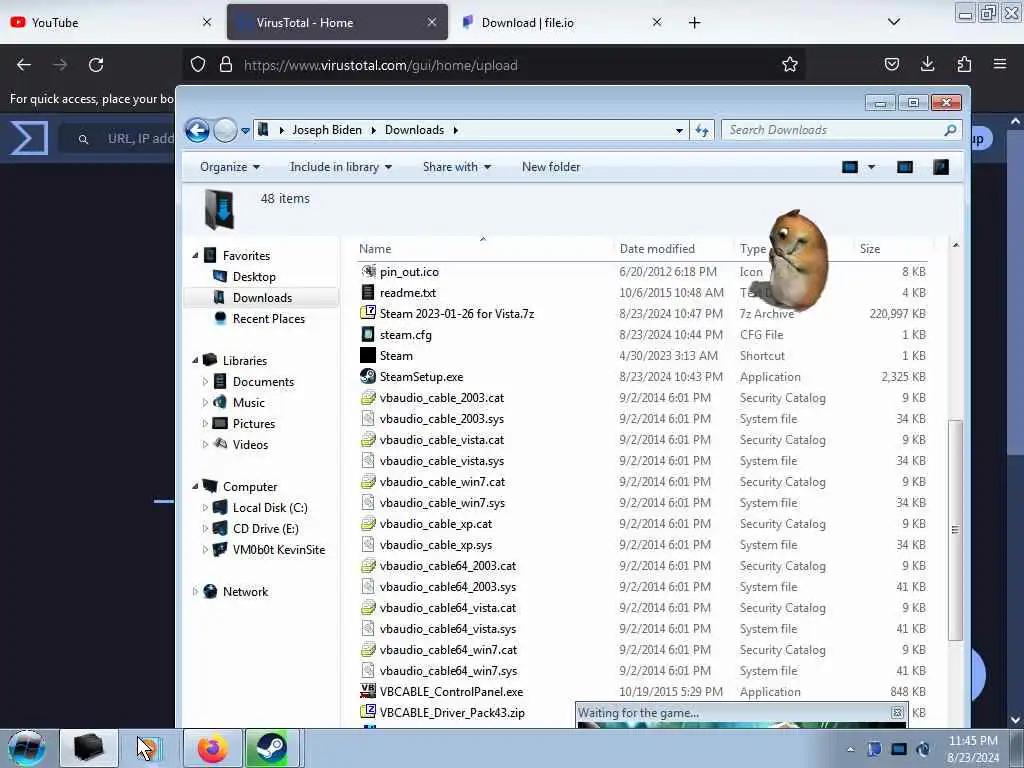Switch to the YouTube browser tab

coord(111,22)
